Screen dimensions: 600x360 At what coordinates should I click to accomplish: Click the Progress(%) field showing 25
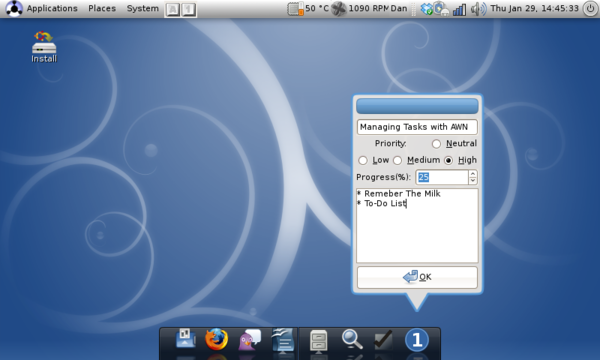pos(442,177)
